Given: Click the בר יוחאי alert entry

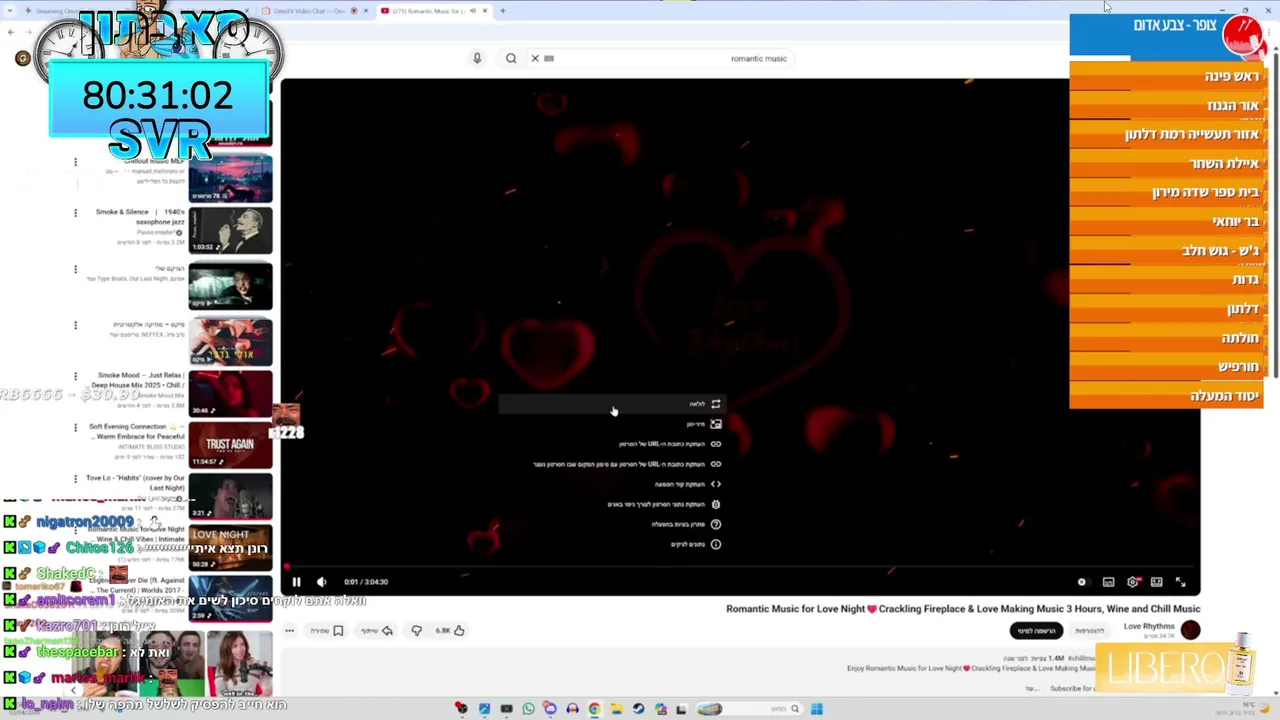Looking at the screenshot, I should coord(1167,221).
